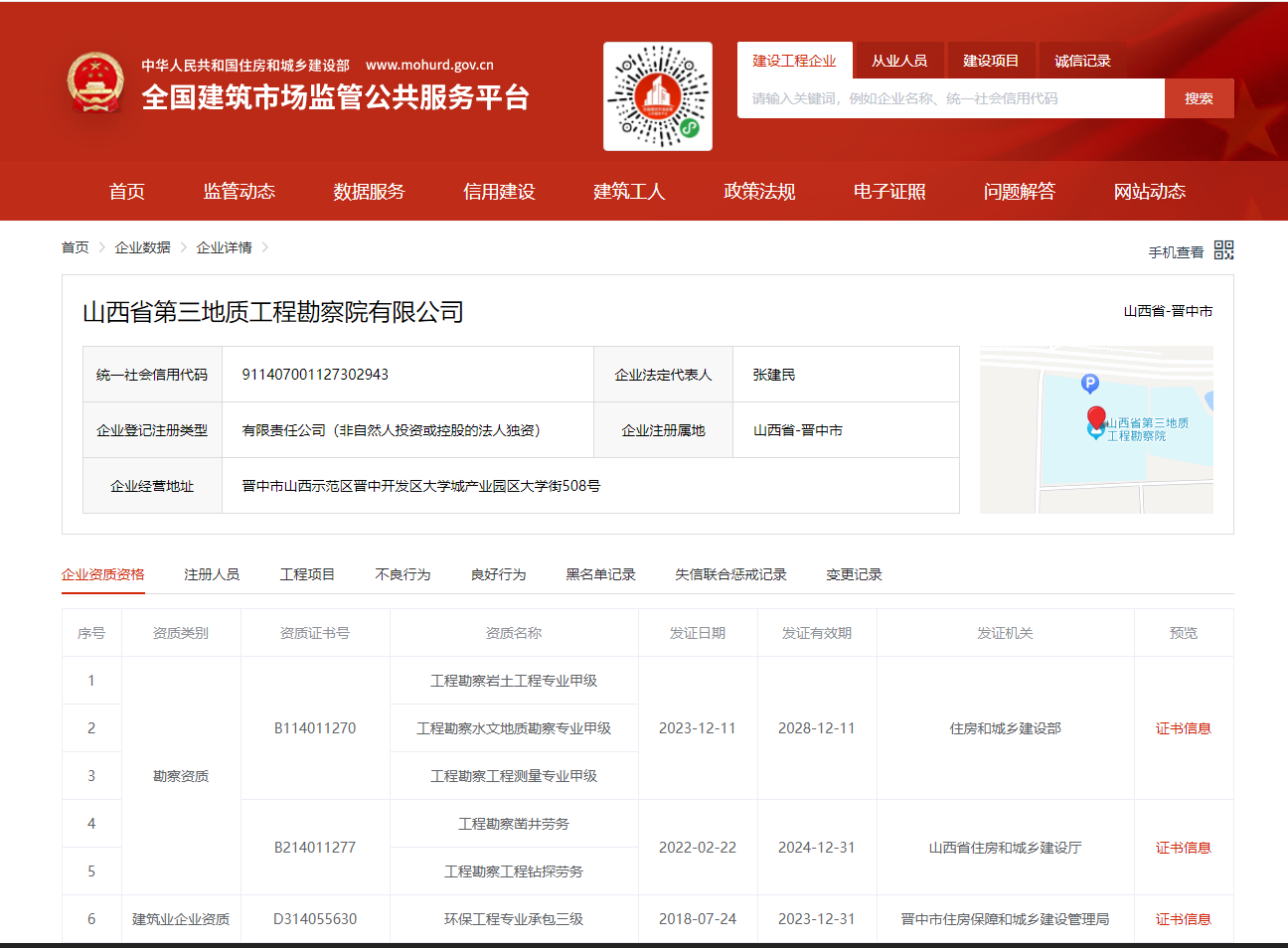Open 电子证照 navigation menu
The height and width of the screenshot is (948, 1288).
(889, 191)
